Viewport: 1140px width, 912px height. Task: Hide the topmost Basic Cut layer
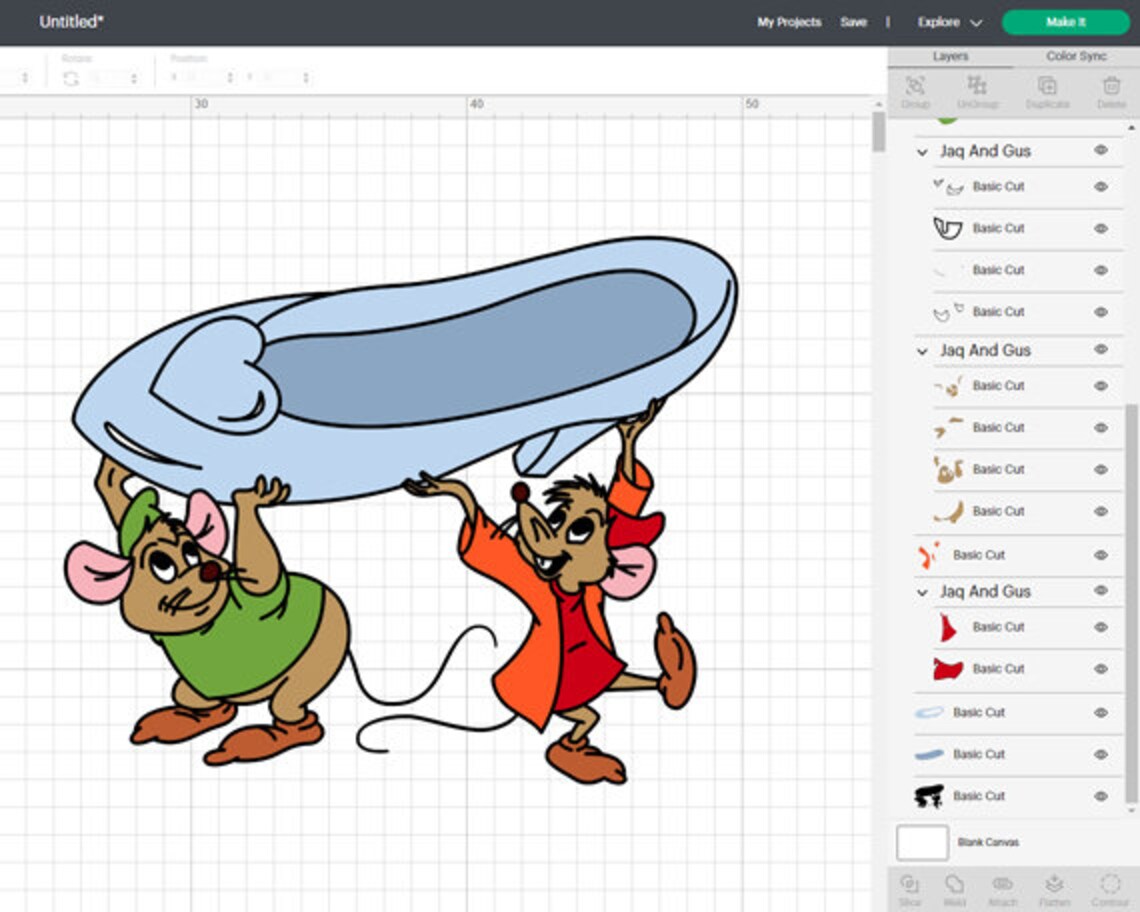tap(1100, 186)
